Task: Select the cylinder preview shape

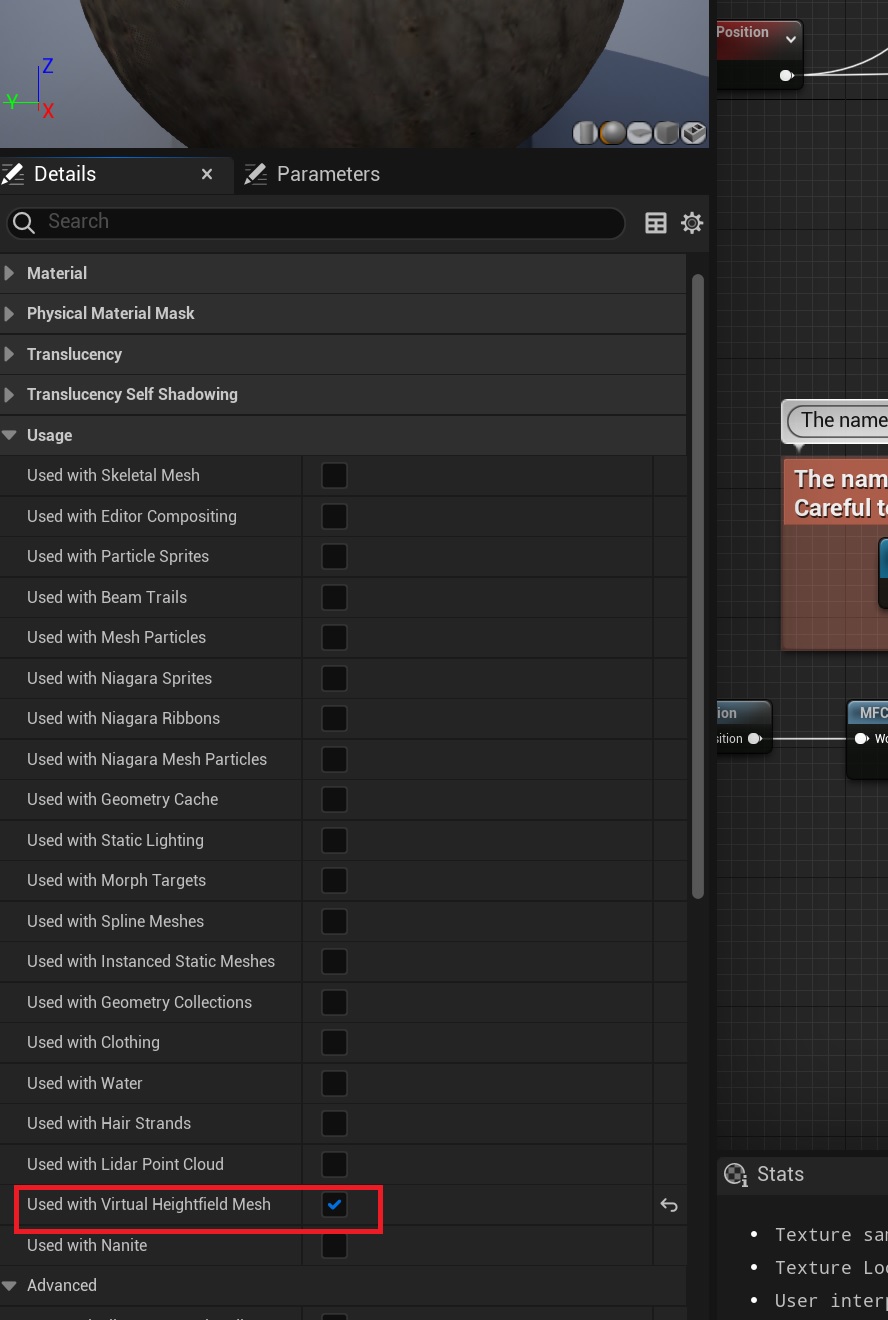Action: (x=585, y=133)
